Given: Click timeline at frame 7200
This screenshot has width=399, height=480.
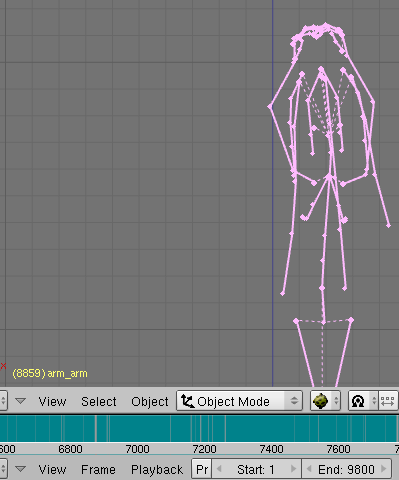Looking at the screenshot, I should tap(204, 429).
